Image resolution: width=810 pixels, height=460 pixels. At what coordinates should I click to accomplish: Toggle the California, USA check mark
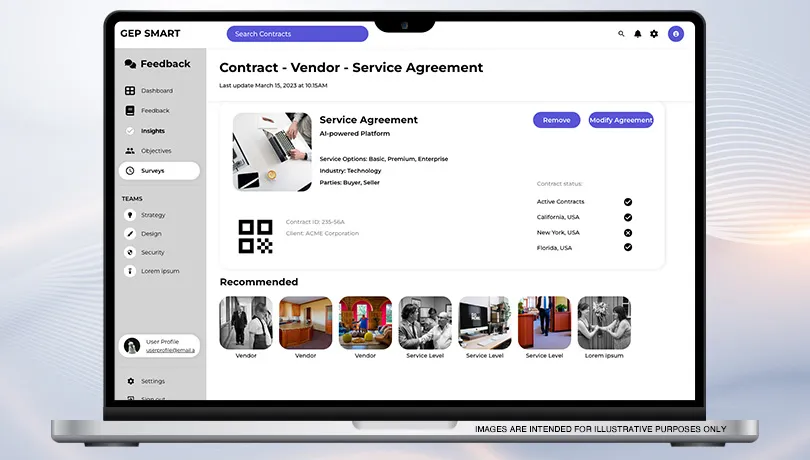pyautogui.click(x=628, y=217)
